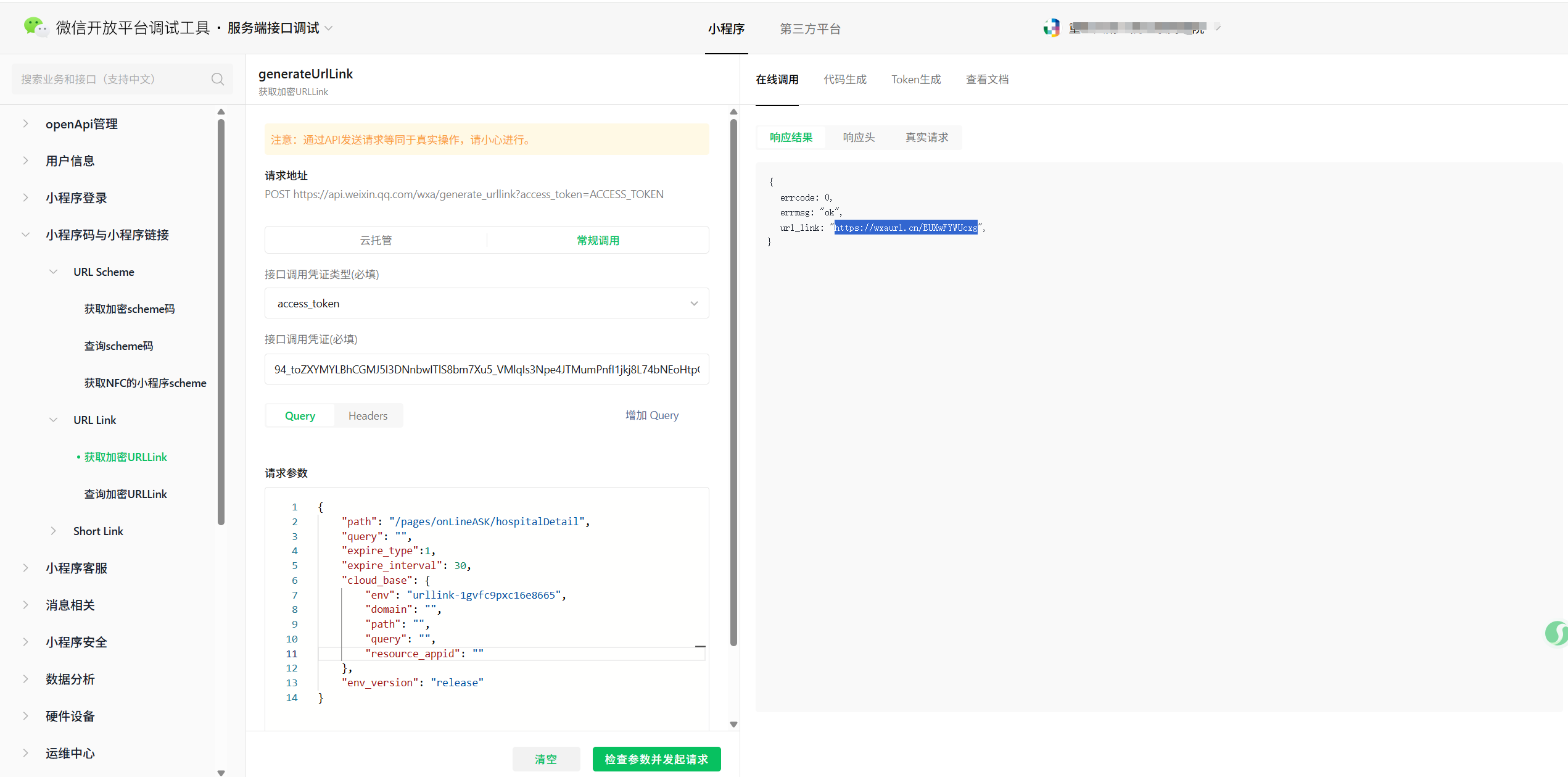Open the 代码生成 tab
Screen dimensions: 1568x777
tap(844, 79)
